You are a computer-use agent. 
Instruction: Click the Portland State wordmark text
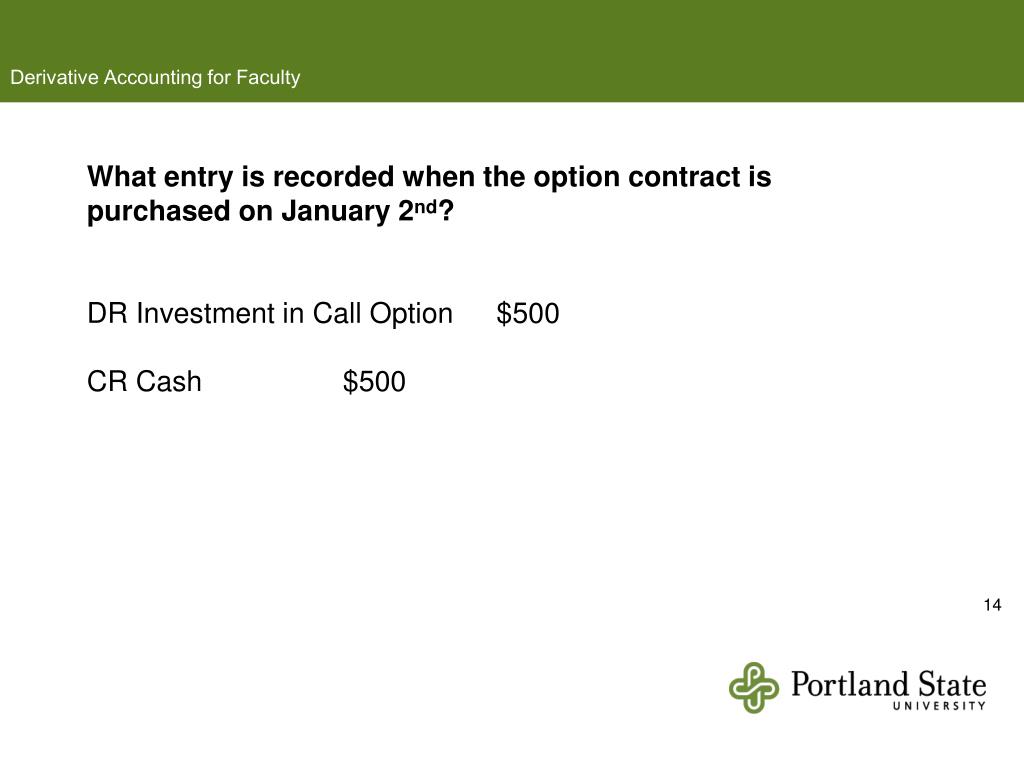click(x=888, y=684)
